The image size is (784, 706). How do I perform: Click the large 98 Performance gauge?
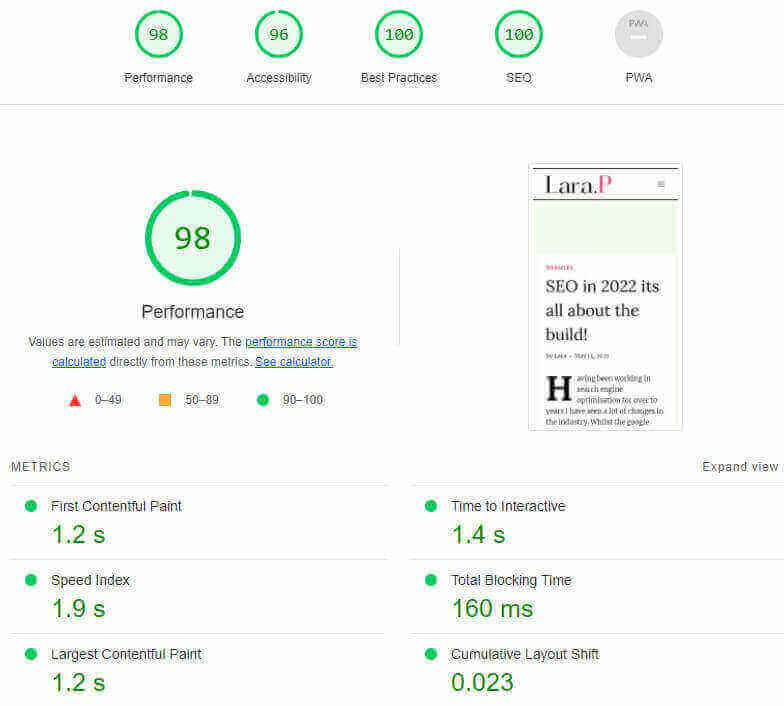(192, 238)
